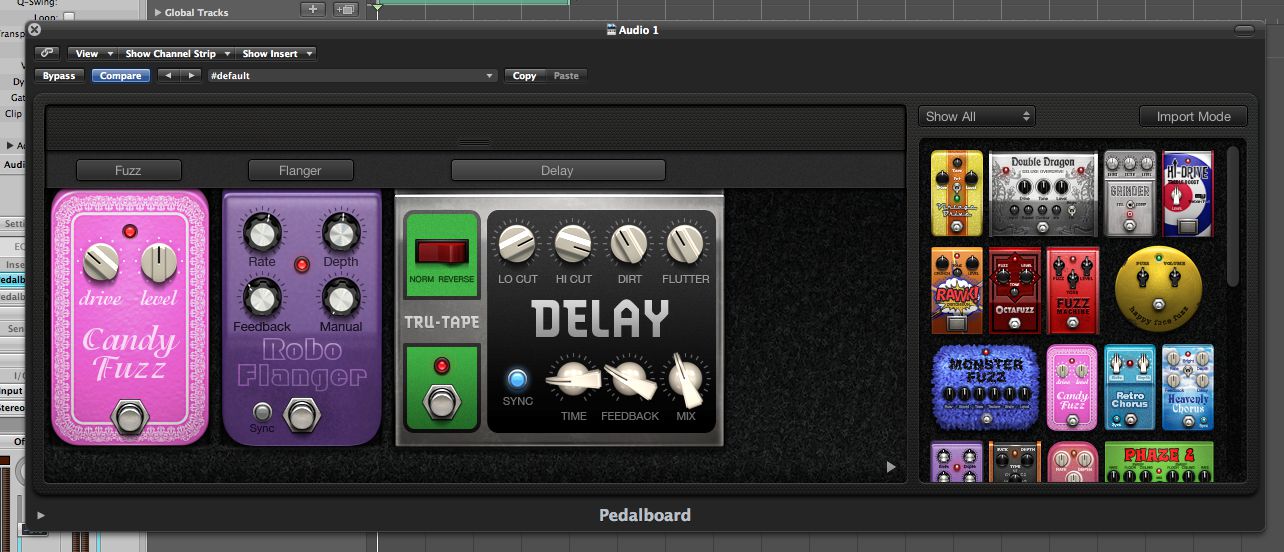The height and width of the screenshot is (552, 1284).
Task: Choose Candy Fuzz in the pedal browser
Action: [1072, 387]
